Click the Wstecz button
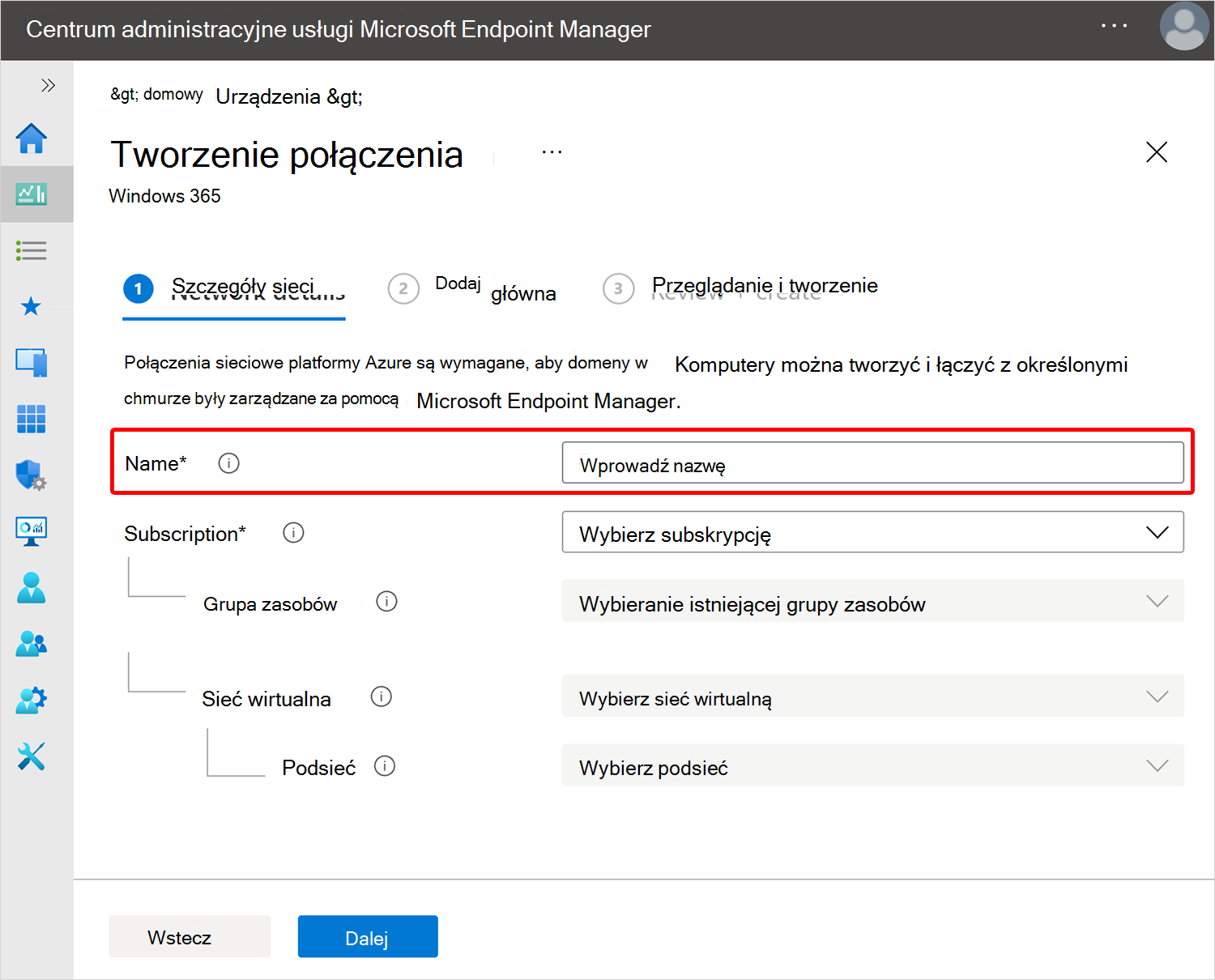Viewport: 1215px width, 980px height. click(190, 937)
